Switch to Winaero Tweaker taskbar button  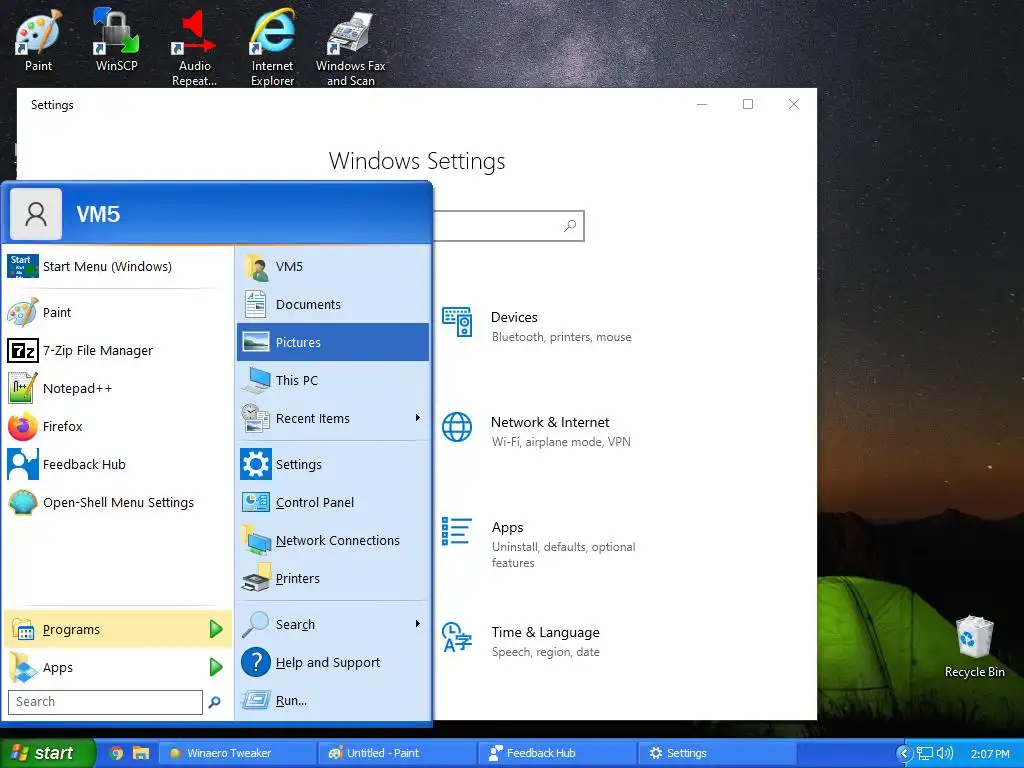(x=236, y=753)
